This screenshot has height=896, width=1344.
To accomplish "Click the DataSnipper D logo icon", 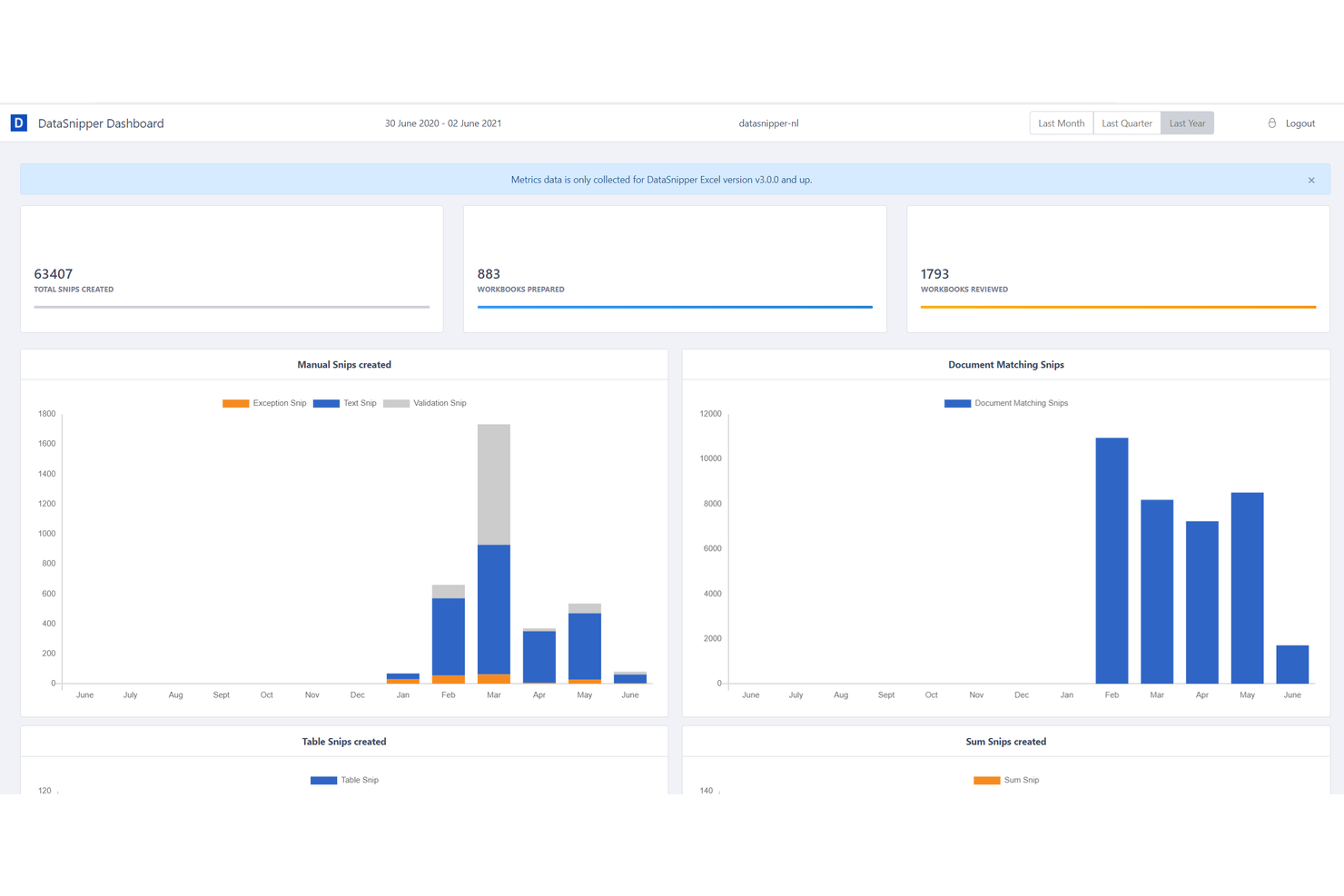I will click(19, 123).
